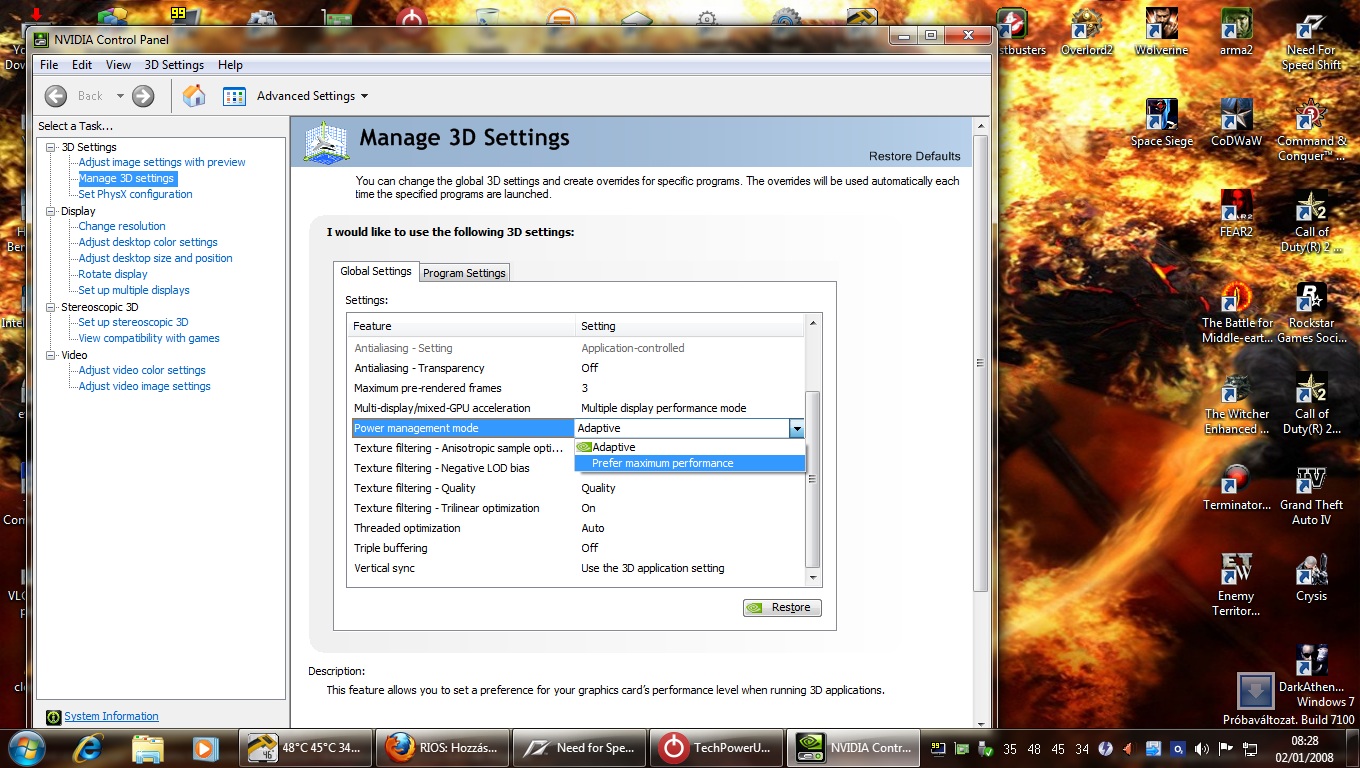Screen dimensions: 1360x768
Task: Open the Power management mode dropdown arrow
Action: coord(796,428)
